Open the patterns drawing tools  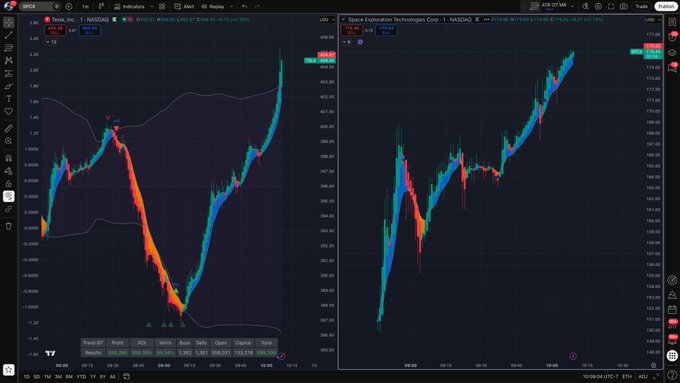9,61
